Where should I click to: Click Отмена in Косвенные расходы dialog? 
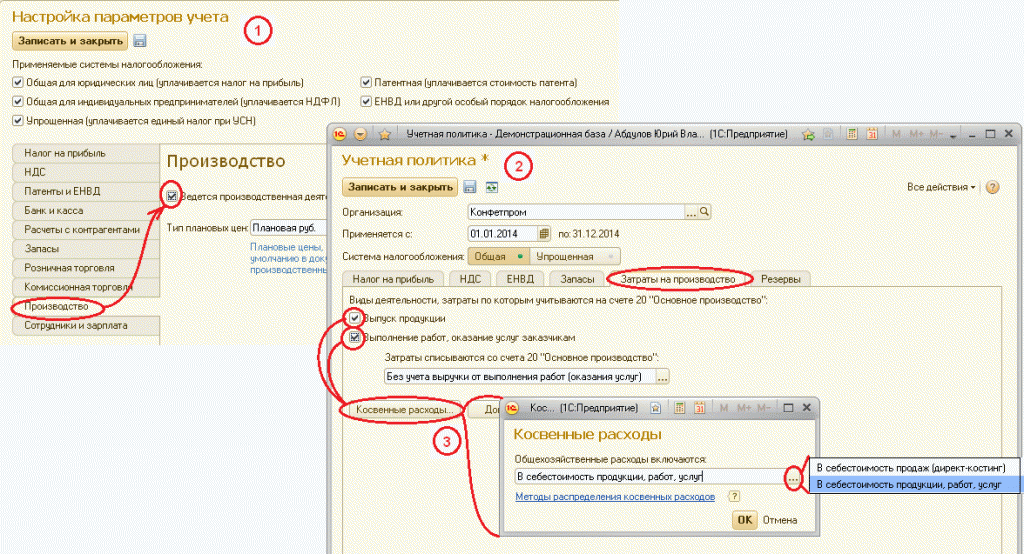point(780,521)
